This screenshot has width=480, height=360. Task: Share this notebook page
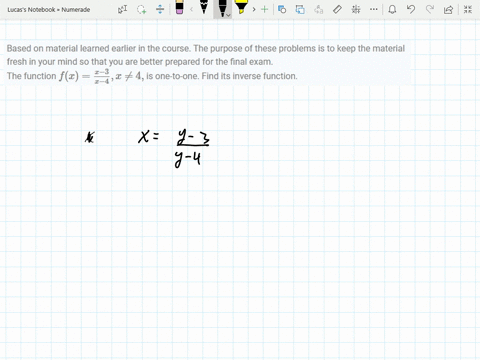click(449, 9)
